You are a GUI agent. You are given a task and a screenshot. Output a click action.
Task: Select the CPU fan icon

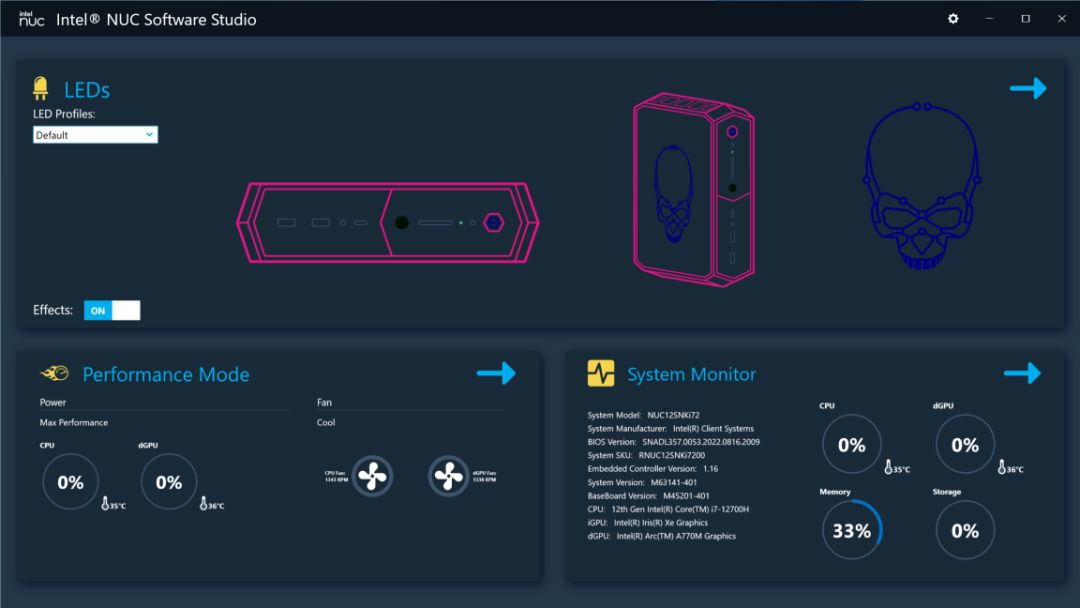(372, 476)
